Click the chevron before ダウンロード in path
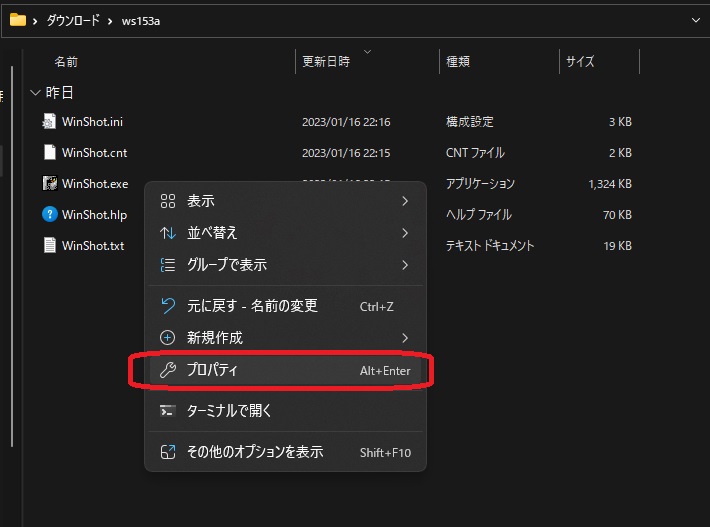 35,21
